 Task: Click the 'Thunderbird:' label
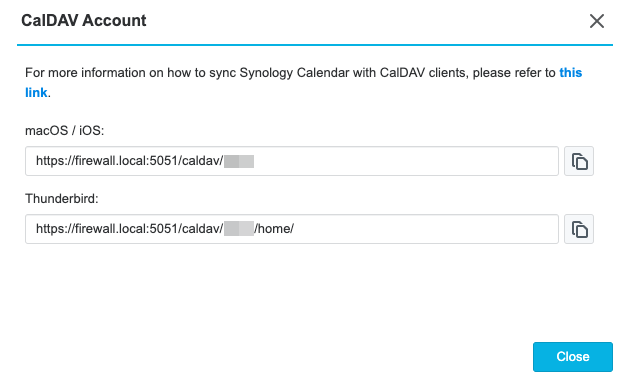[62, 199]
